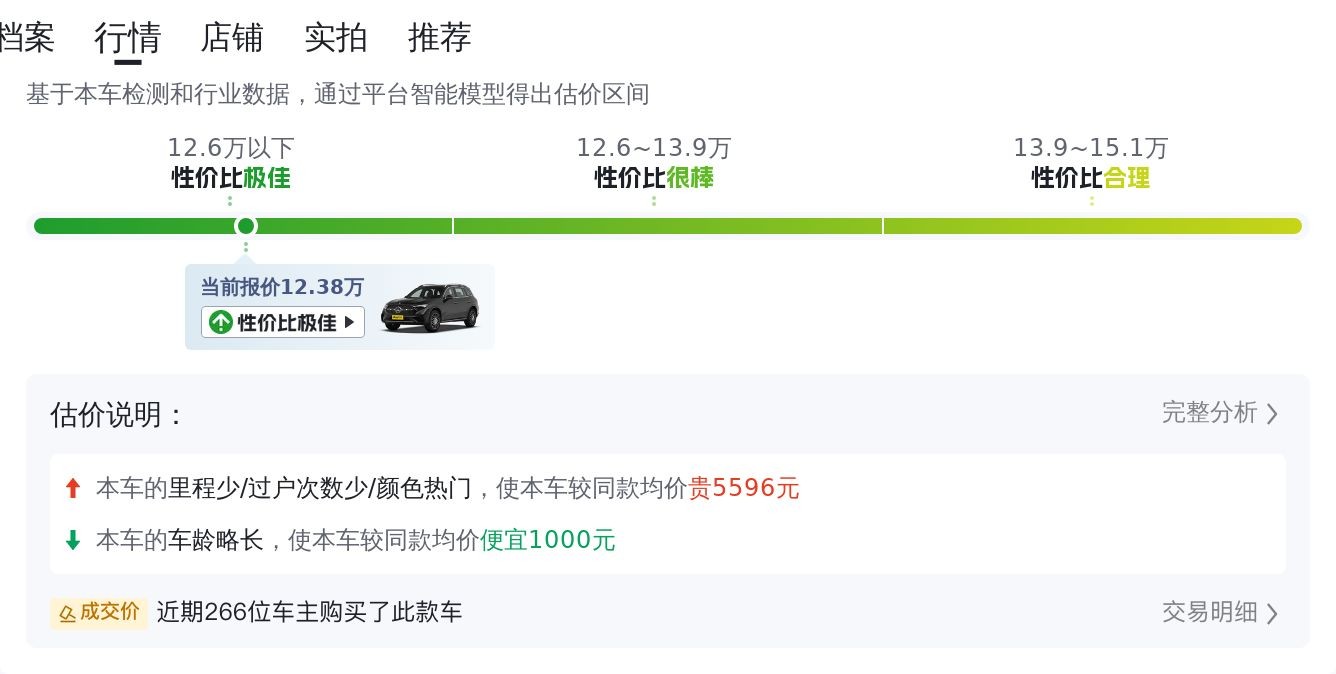Screen dimensions: 1336x674
Task: Click the green down-arrow price factor icon
Action: [72, 541]
